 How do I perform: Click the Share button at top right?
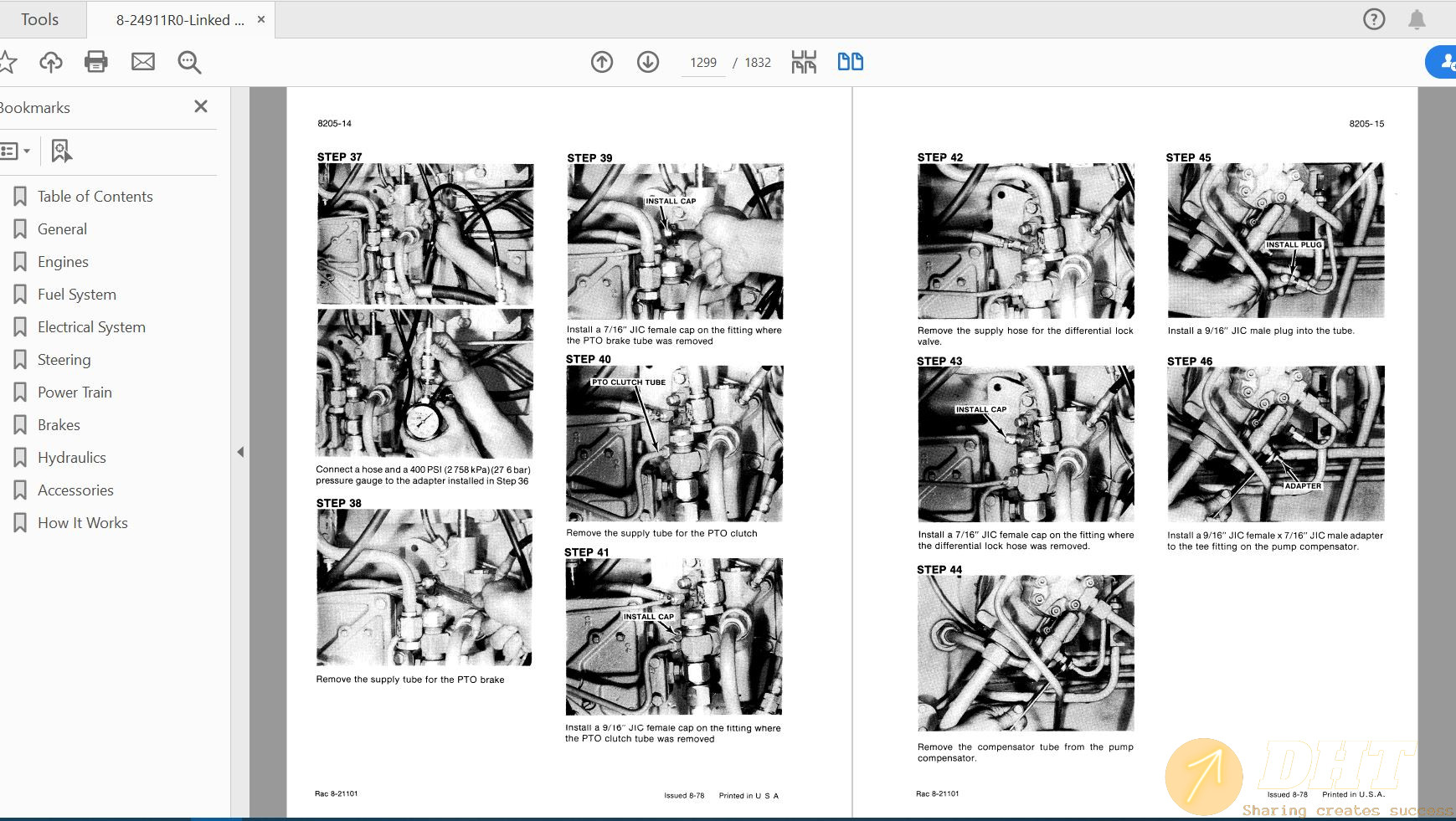click(x=1442, y=62)
